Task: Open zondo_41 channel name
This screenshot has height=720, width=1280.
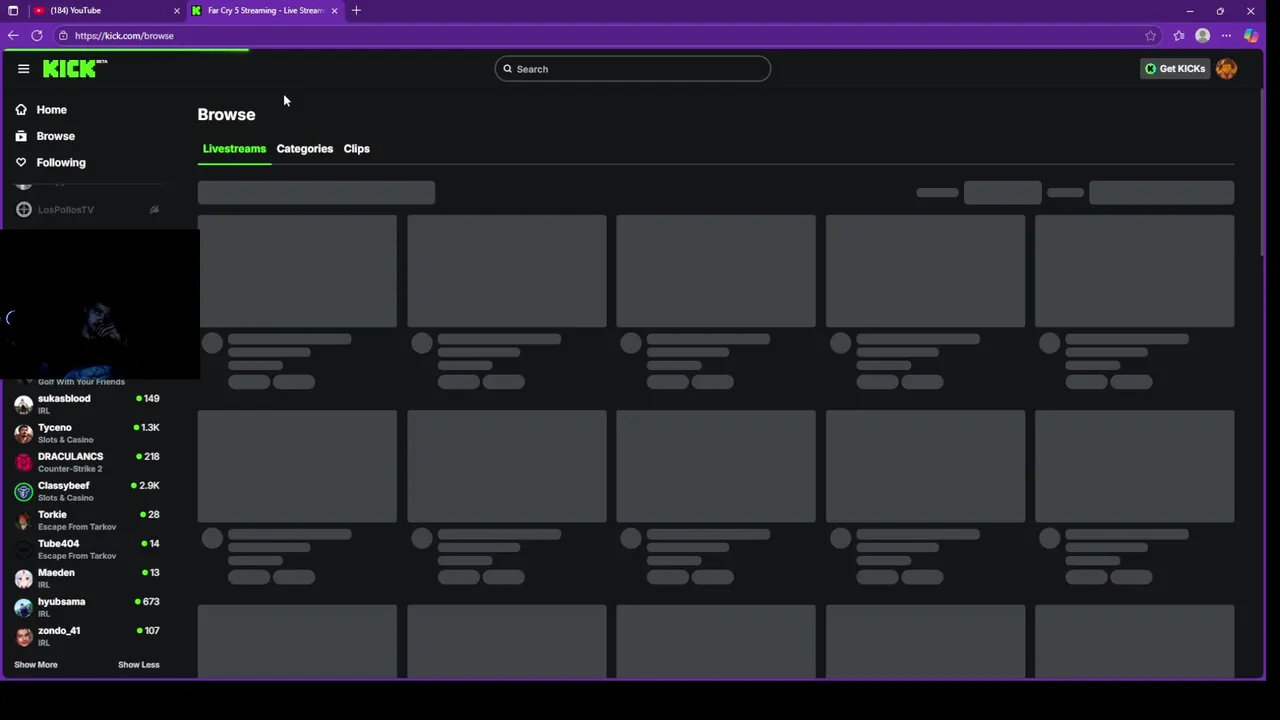Action: tap(59, 631)
